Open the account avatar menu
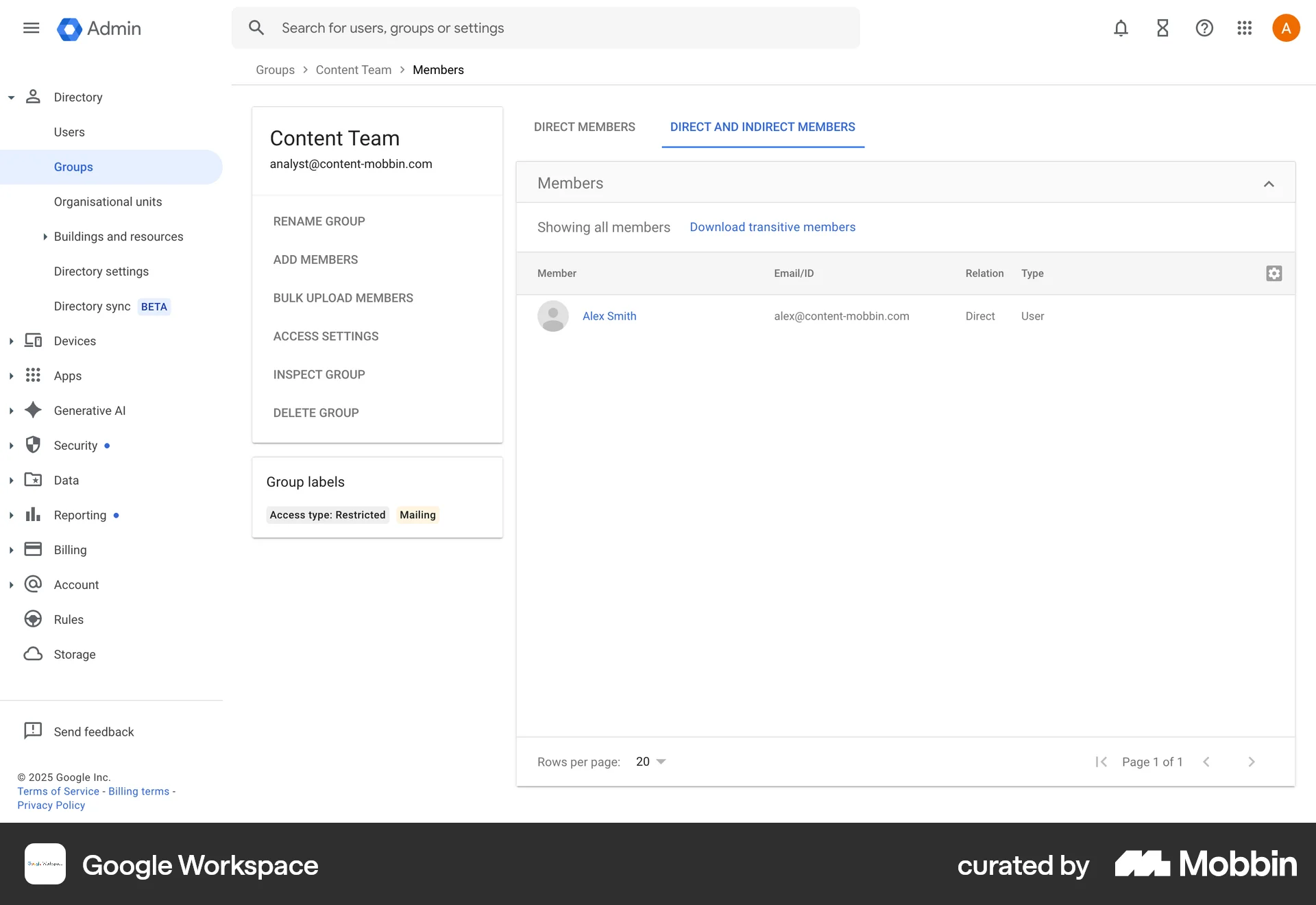The width and height of the screenshot is (1316, 905). tap(1286, 27)
